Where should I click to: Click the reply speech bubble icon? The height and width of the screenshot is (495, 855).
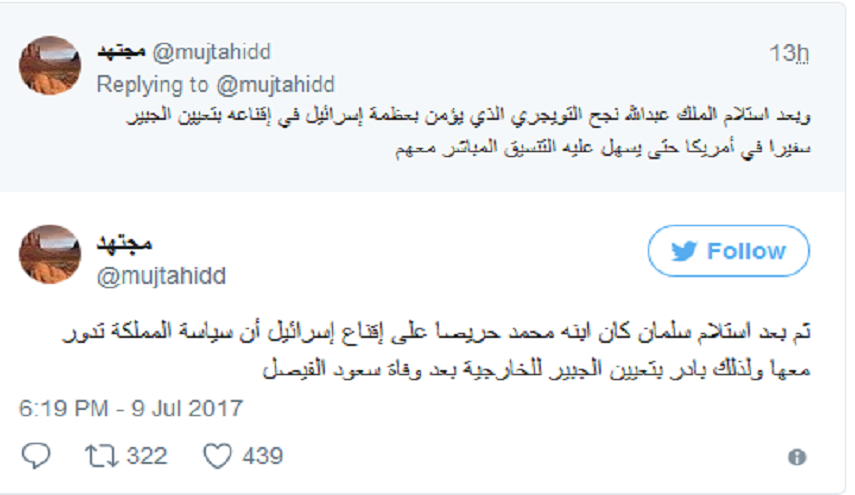click(x=36, y=456)
